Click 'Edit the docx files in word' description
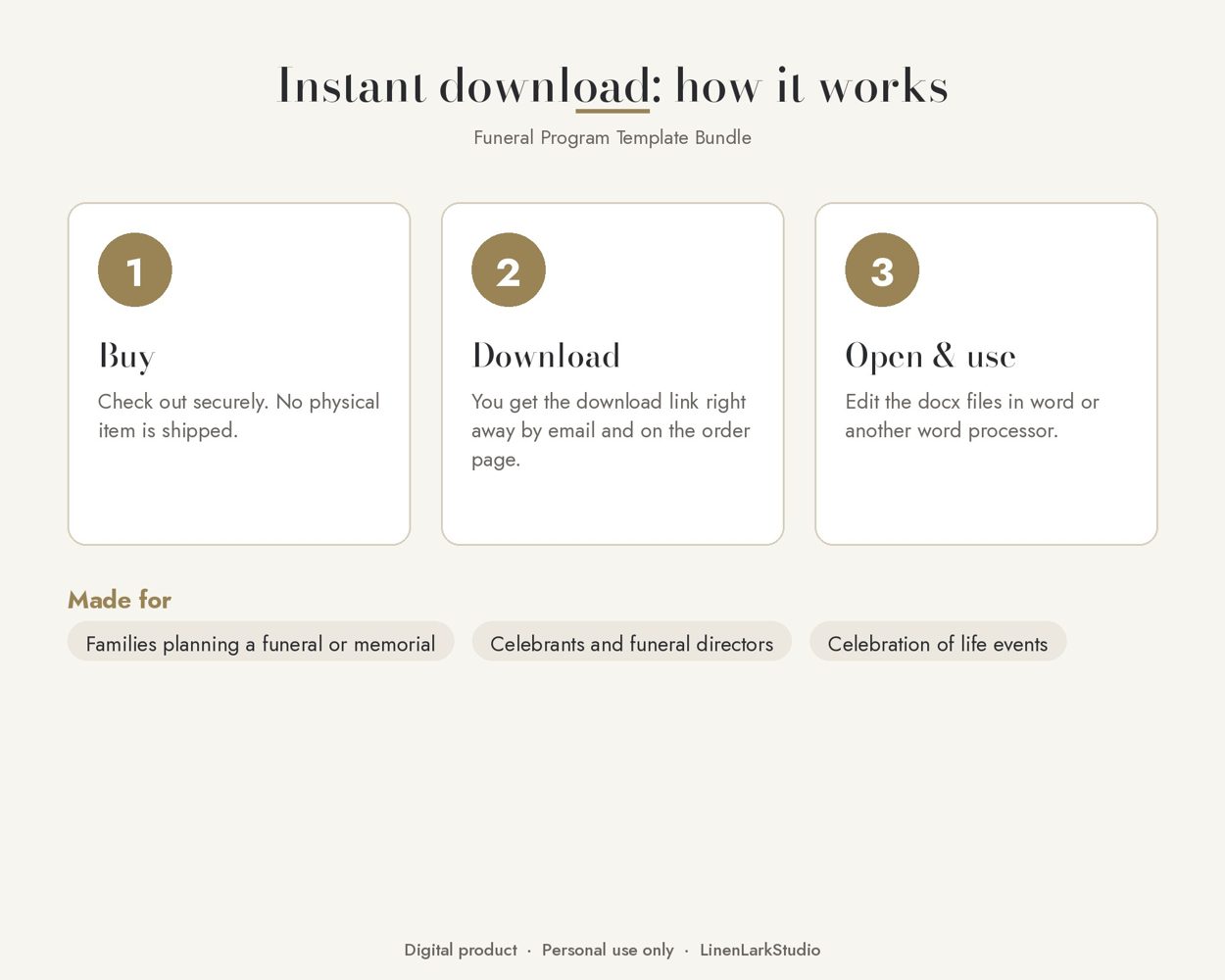This screenshot has height=980, width=1225. [972, 416]
